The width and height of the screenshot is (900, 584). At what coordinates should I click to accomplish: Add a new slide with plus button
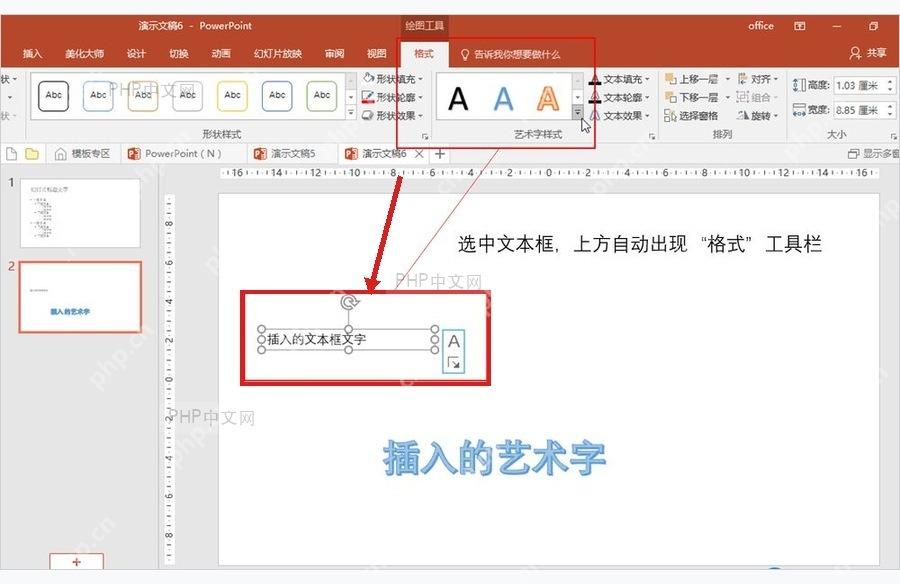(76, 562)
